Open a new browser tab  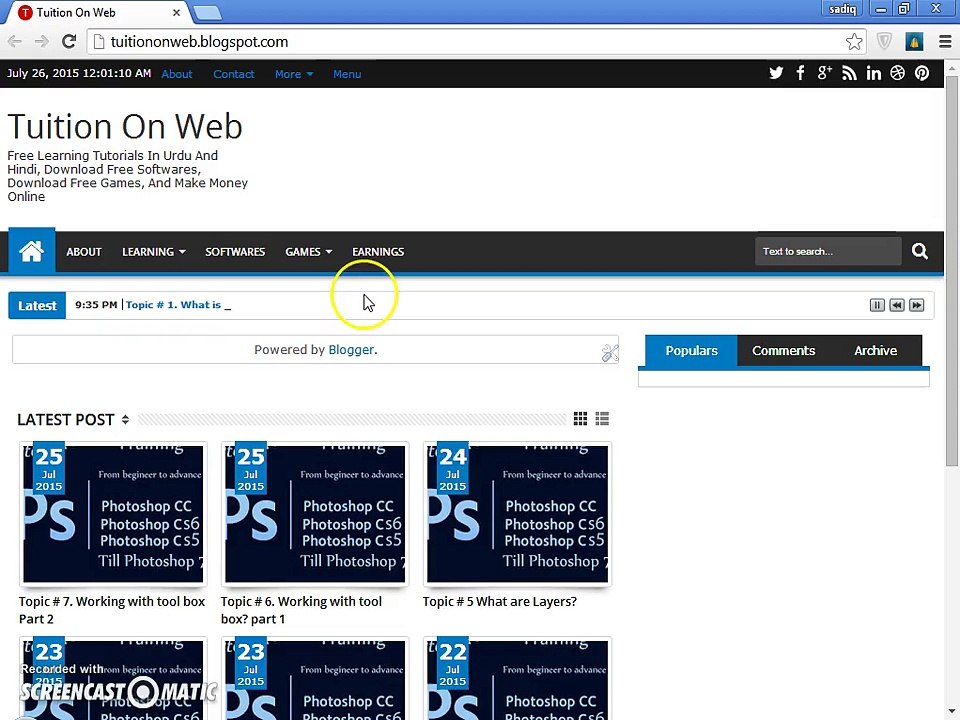point(208,12)
